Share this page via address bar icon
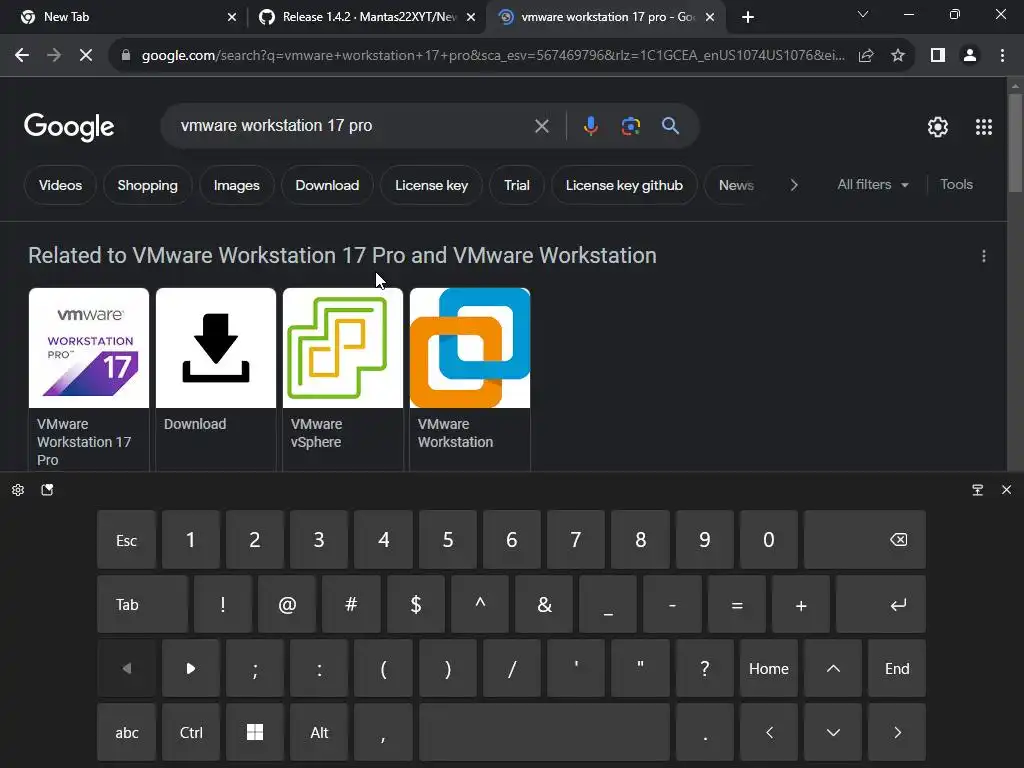 [x=866, y=56]
